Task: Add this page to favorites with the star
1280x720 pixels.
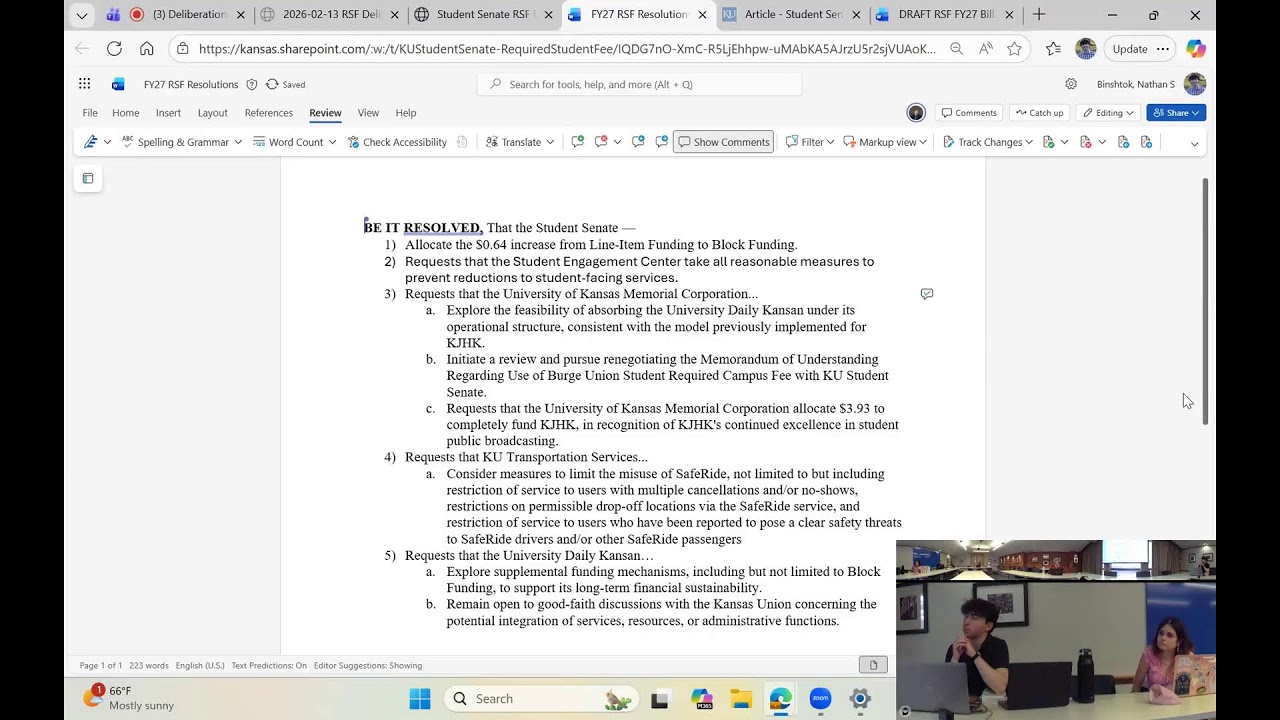Action: [1014, 48]
